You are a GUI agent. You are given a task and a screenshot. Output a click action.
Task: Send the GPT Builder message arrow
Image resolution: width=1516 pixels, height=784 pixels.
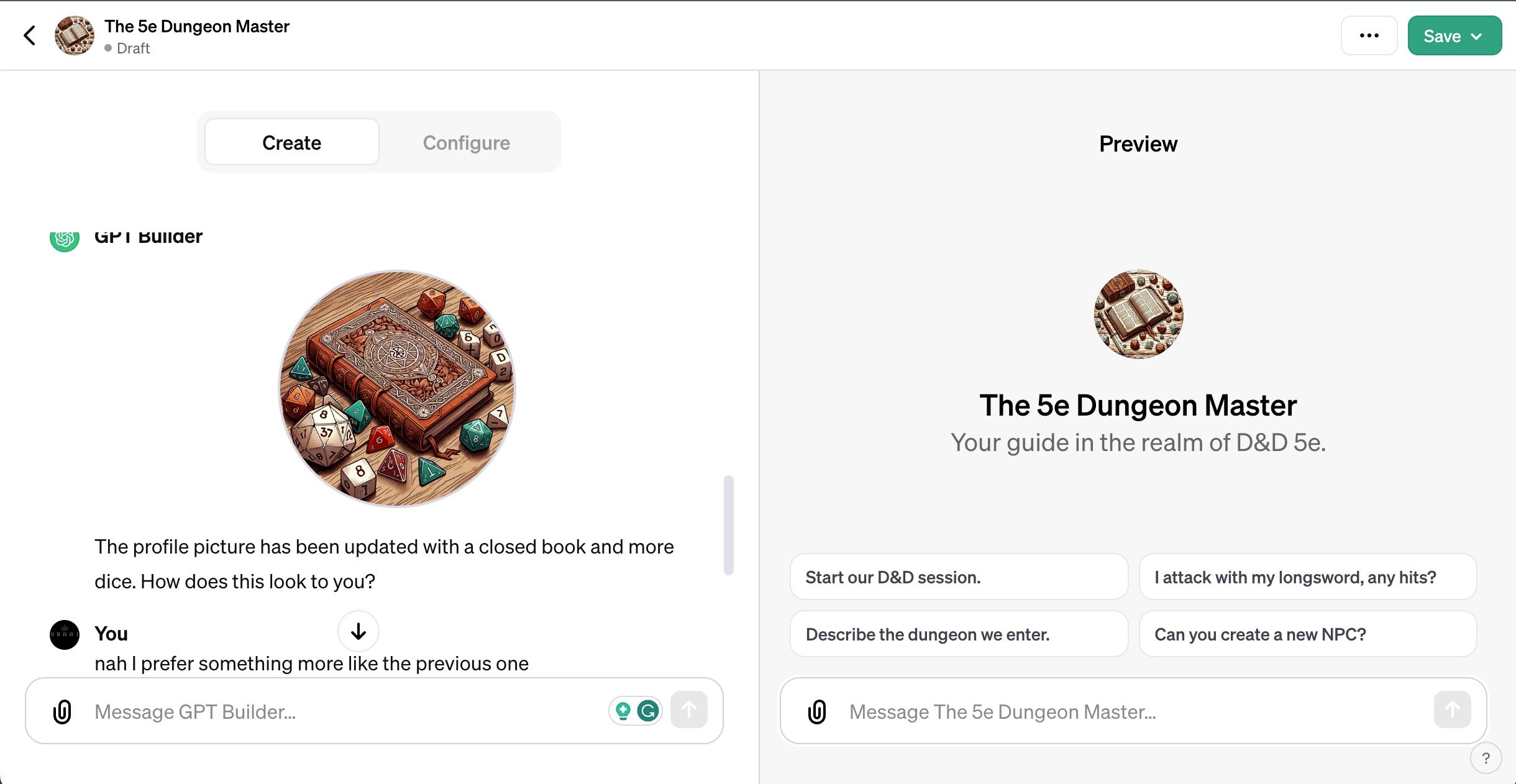coord(688,710)
